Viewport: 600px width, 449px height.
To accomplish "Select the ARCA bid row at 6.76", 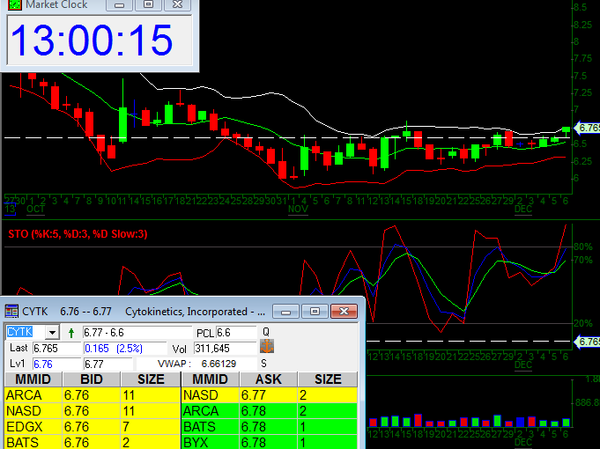I will click(90, 395).
